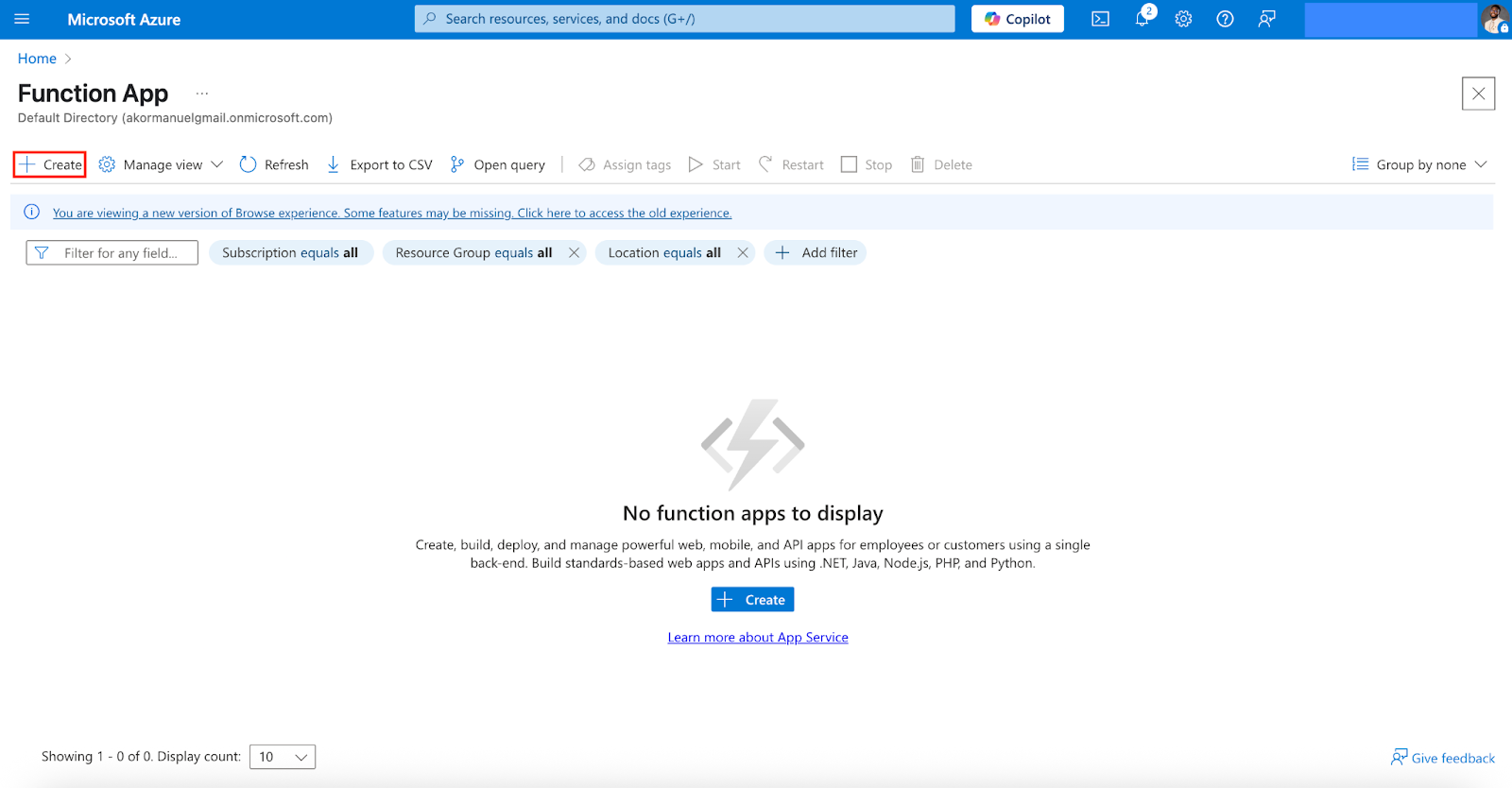
Task: Open Manage view dropdown
Action: [x=162, y=164]
